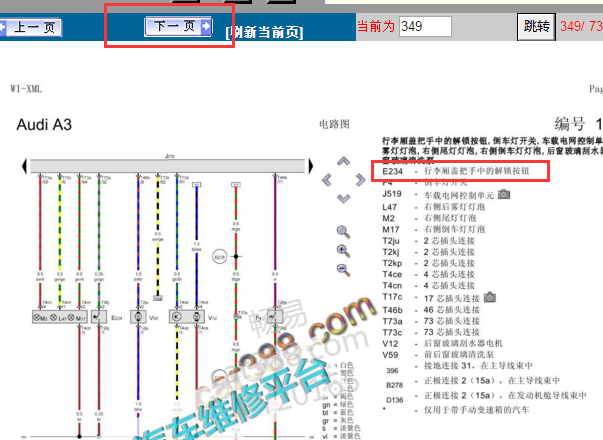Select the J519 车载电网控制单元 entry

(x=438, y=195)
